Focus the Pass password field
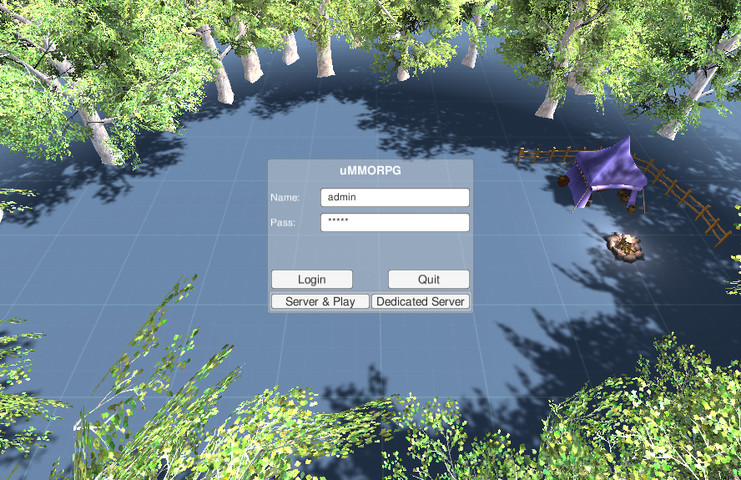This screenshot has width=741, height=480. click(395, 222)
